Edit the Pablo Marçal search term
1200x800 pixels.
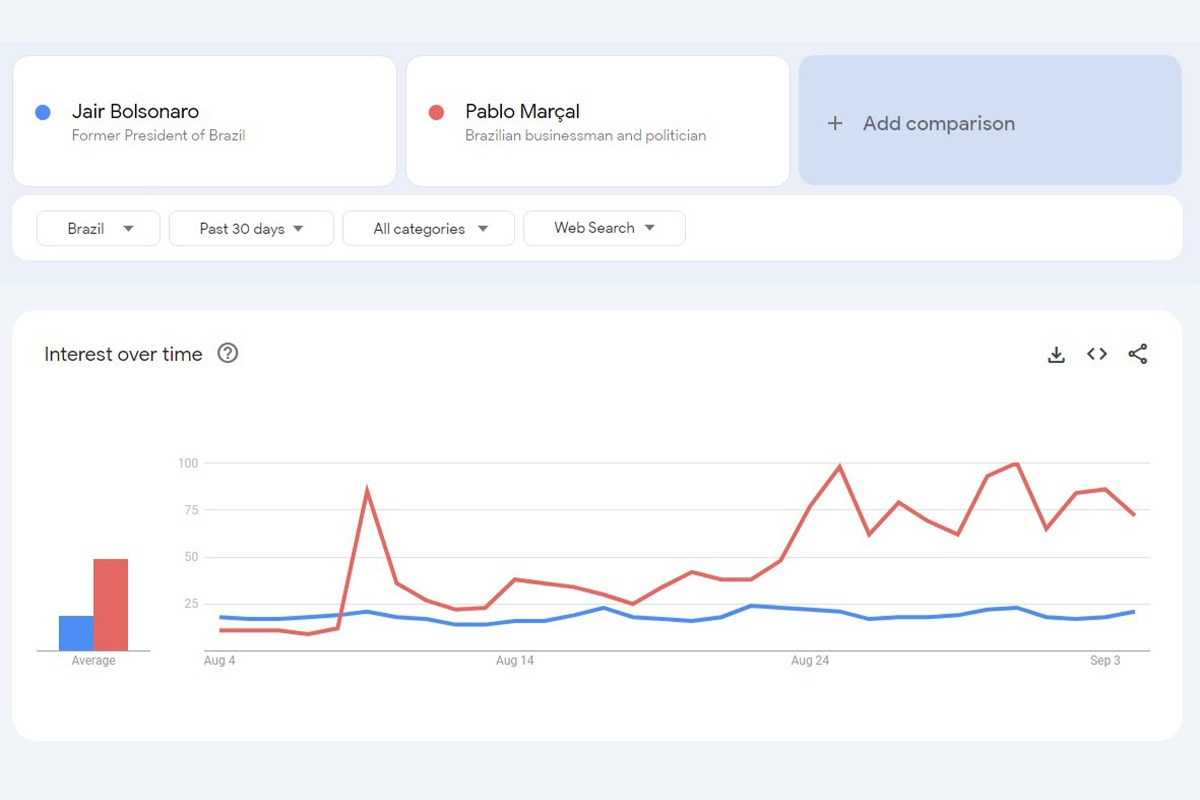598,121
